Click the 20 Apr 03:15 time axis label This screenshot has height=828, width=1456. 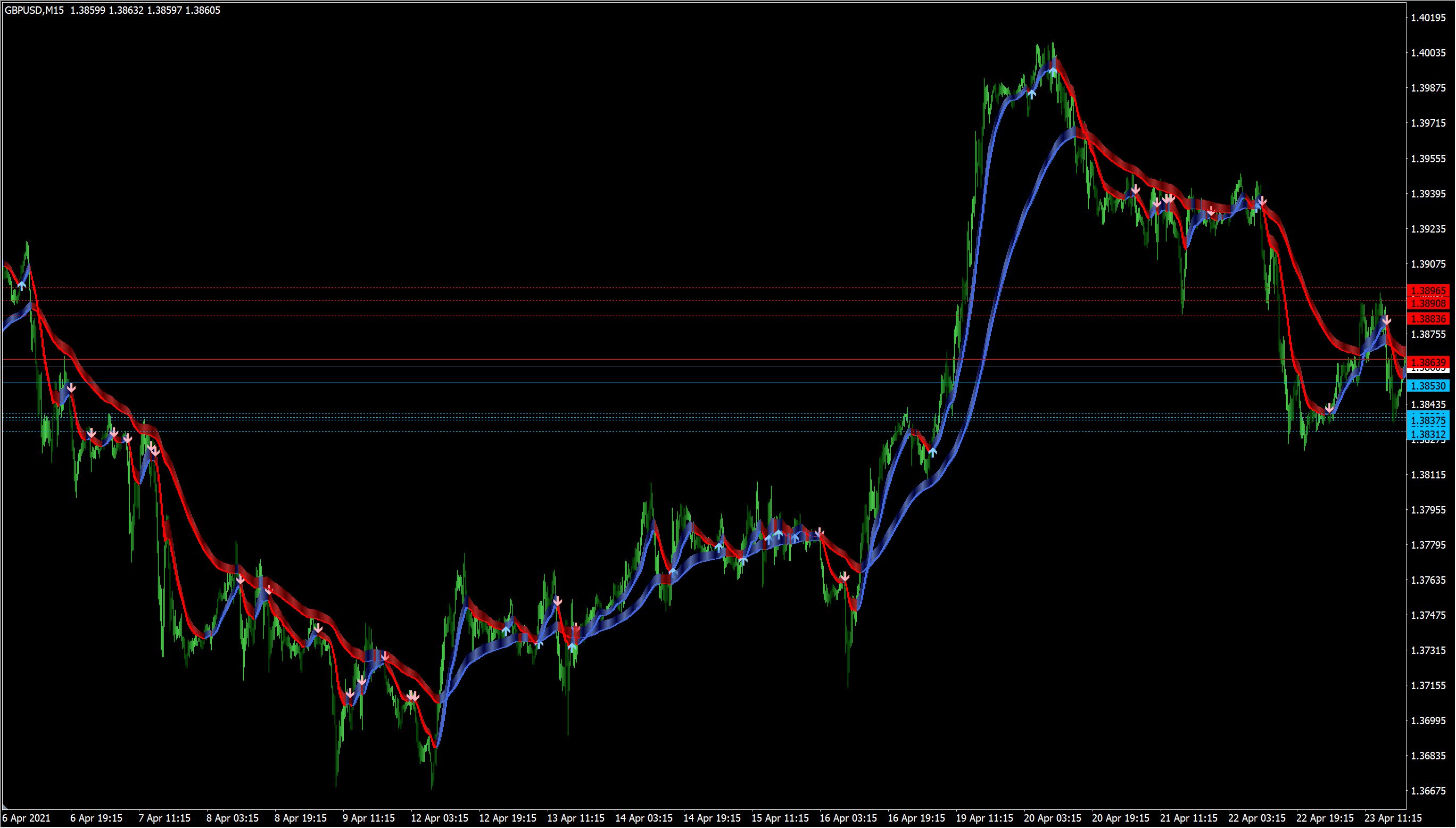pyautogui.click(x=1052, y=818)
